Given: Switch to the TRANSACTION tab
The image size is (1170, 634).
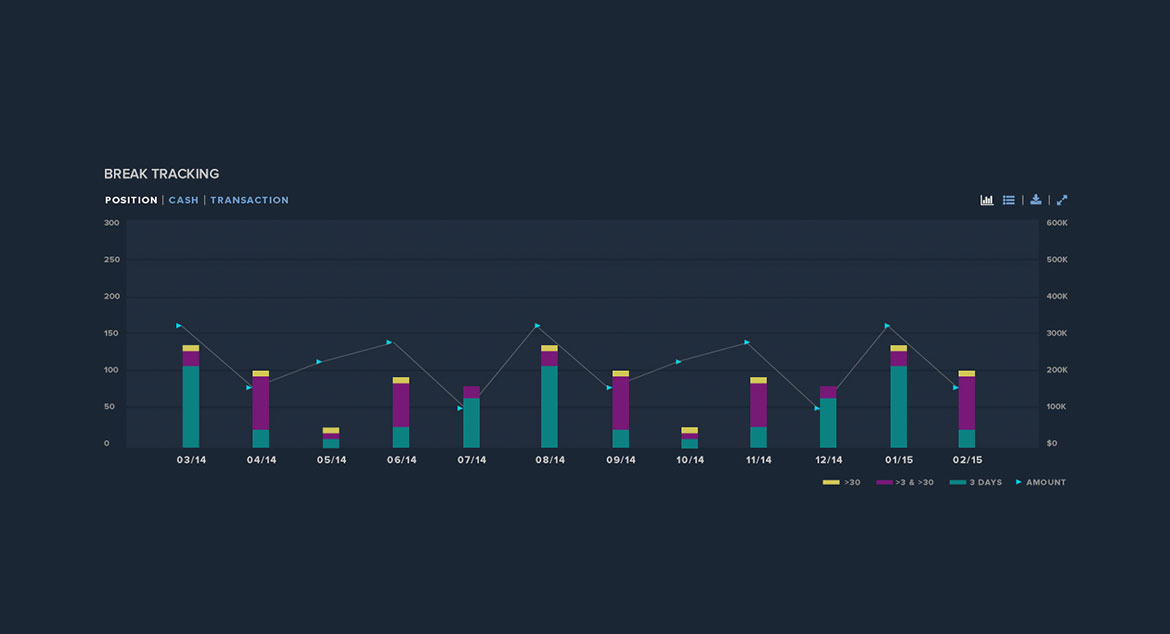Looking at the screenshot, I should click(249, 200).
